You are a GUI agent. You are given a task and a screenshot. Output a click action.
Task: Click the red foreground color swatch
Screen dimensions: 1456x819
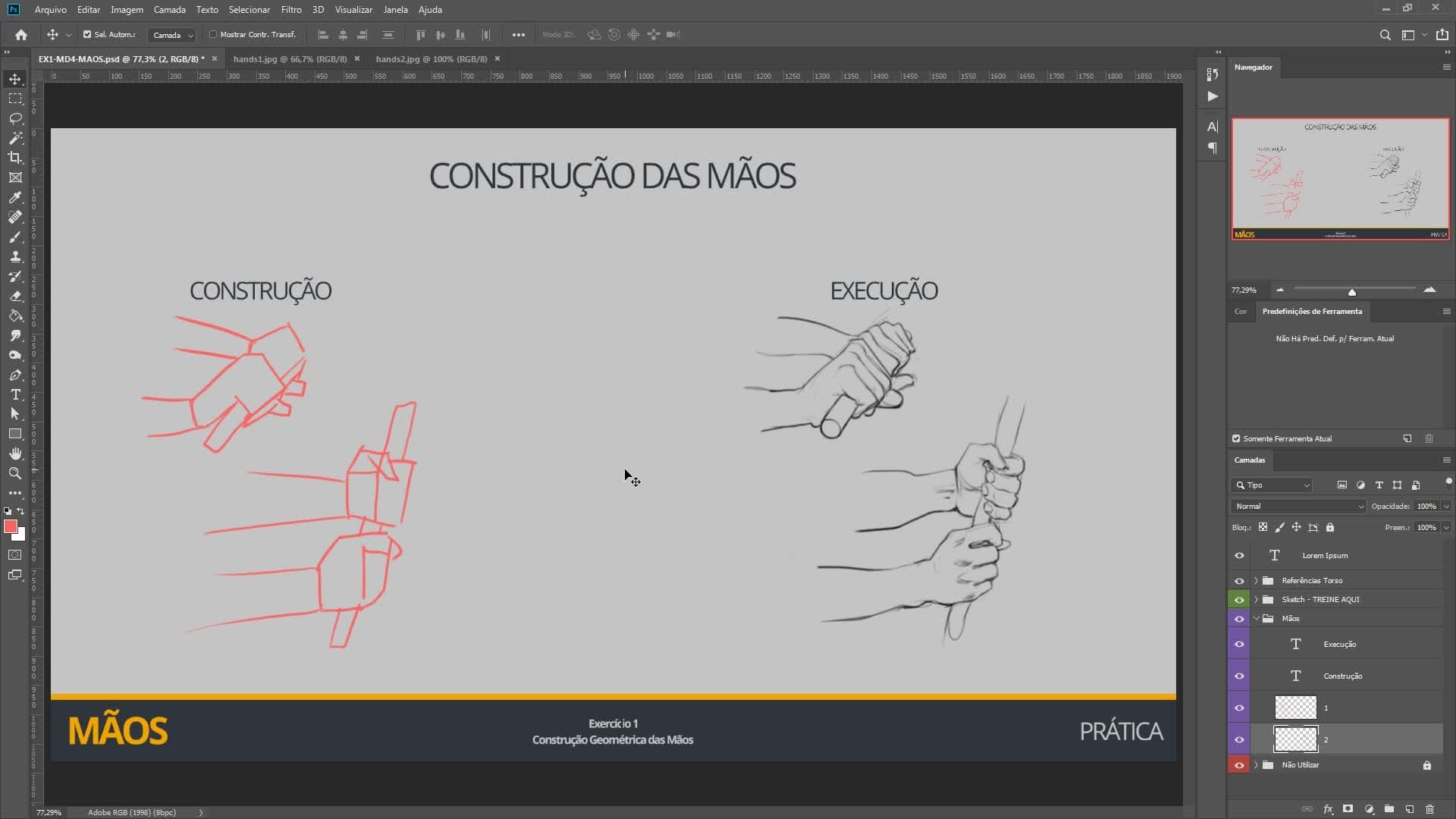pyautogui.click(x=10, y=526)
